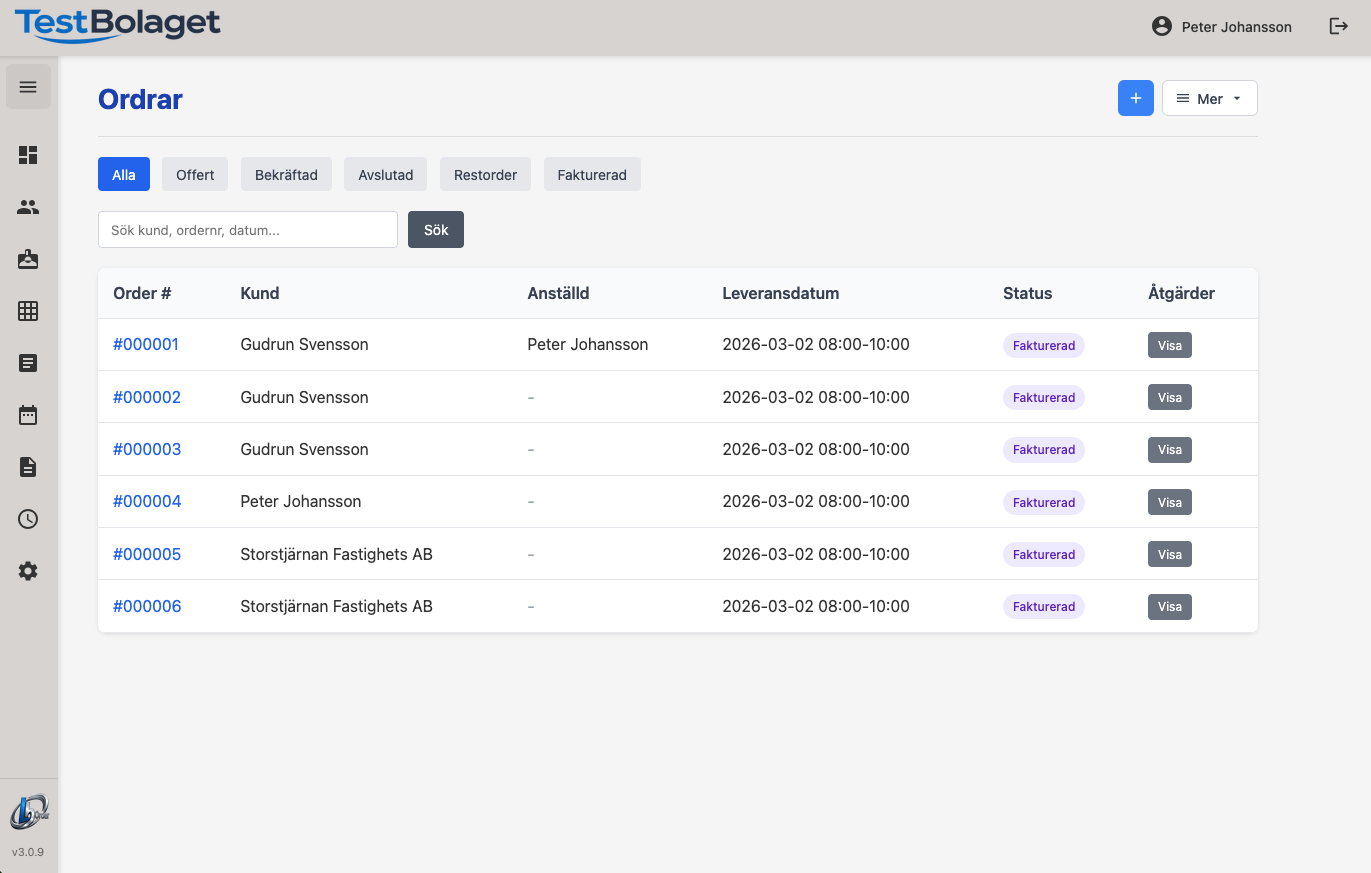
Task: Open the dashboard icon in sidebar
Action: [28, 155]
